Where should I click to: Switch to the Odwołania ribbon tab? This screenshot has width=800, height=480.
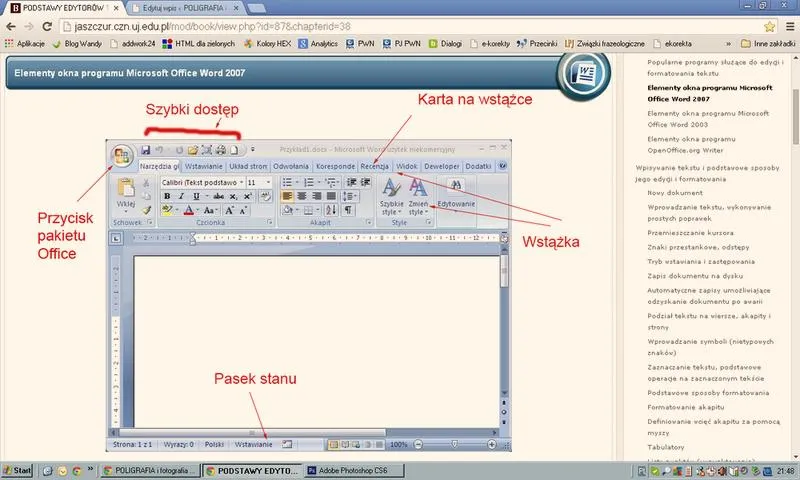291,166
